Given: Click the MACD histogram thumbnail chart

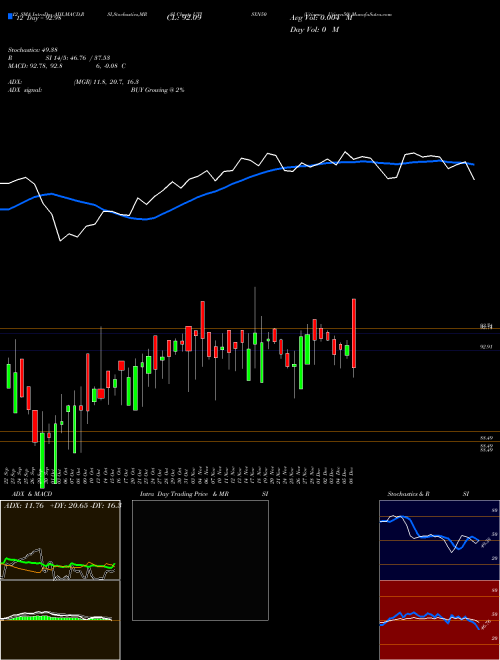Looking at the screenshot, I should pyautogui.click(x=60, y=620).
